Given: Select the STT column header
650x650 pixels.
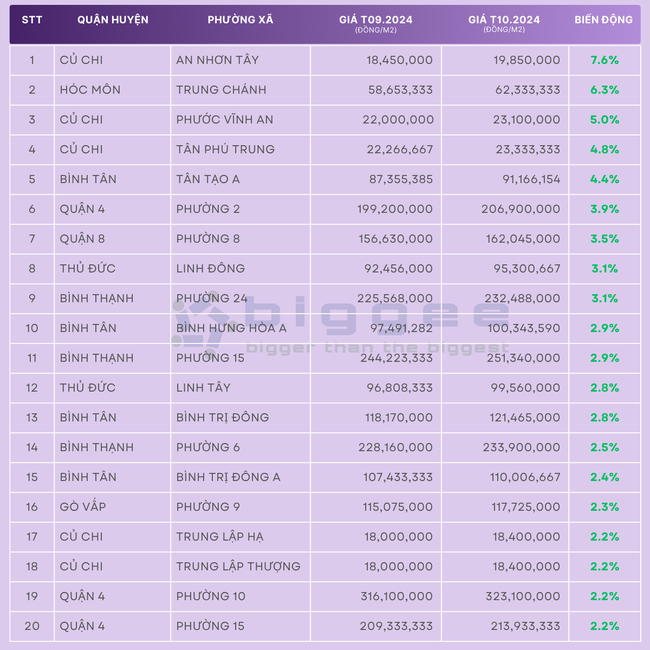Looking at the screenshot, I should point(32,19).
